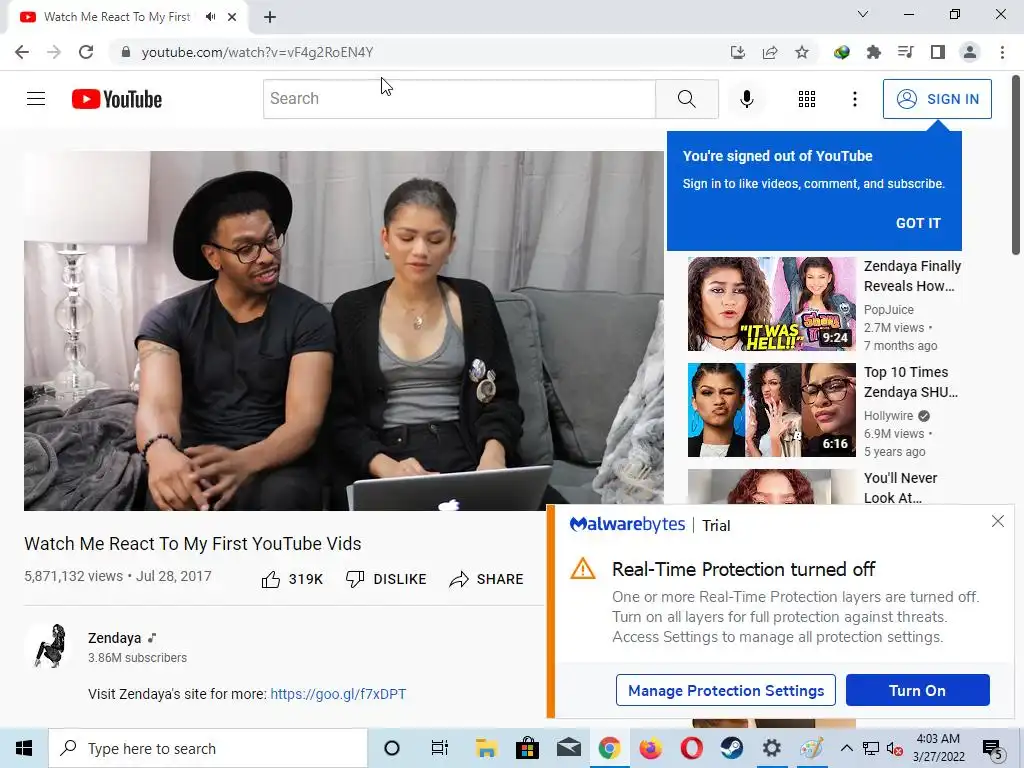The image size is (1024, 768).
Task: Launch Opera from the taskbar
Action: coord(691,748)
